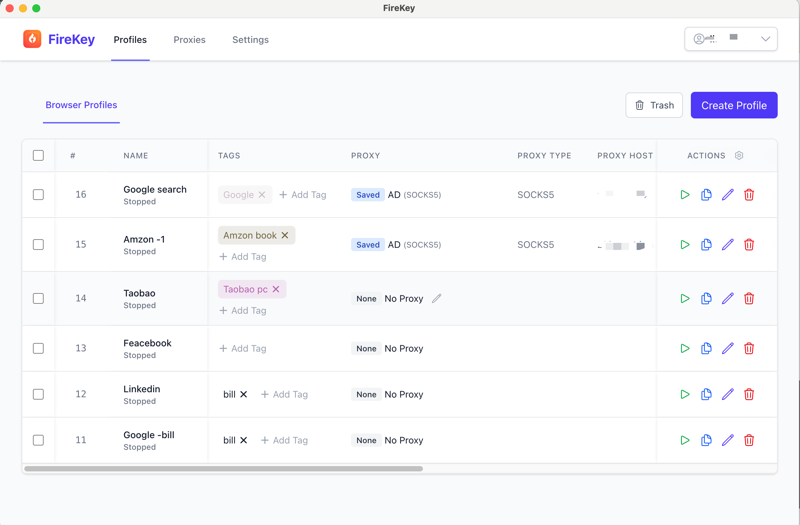
Task: Check the box for Google search profile
Action: click(38, 195)
